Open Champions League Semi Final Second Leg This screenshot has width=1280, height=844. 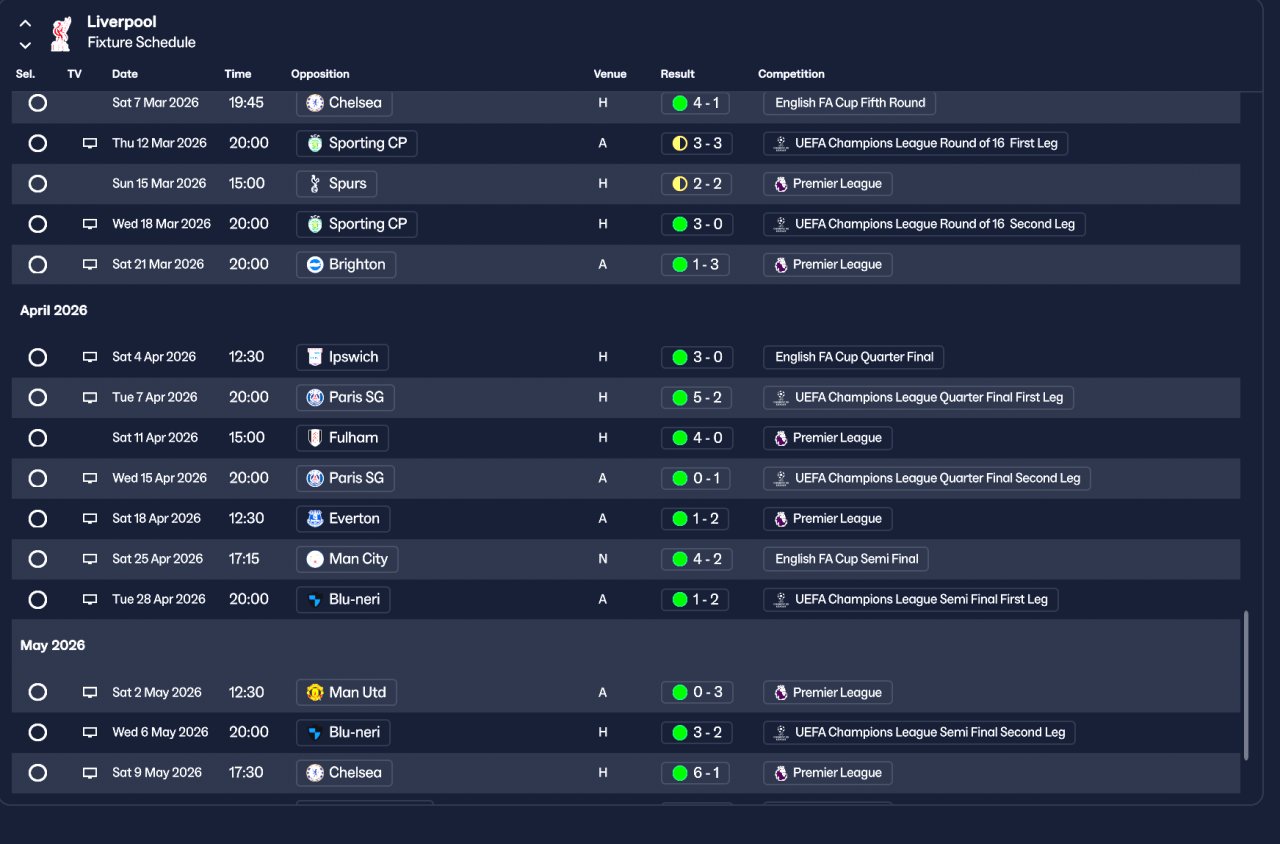(x=919, y=732)
